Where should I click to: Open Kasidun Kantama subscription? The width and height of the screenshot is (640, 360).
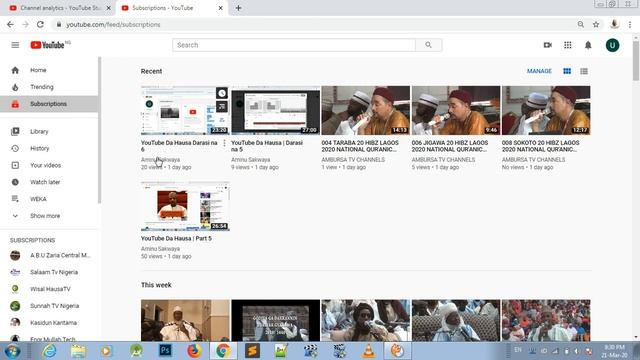(x=49, y=322)
